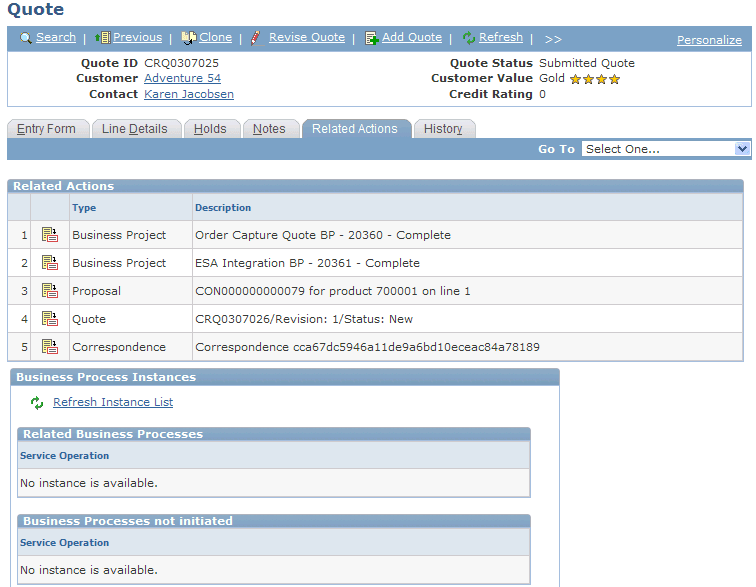Open the Go To Select One dropdown
The image size is (756, 587).
[x=666, y=149]
